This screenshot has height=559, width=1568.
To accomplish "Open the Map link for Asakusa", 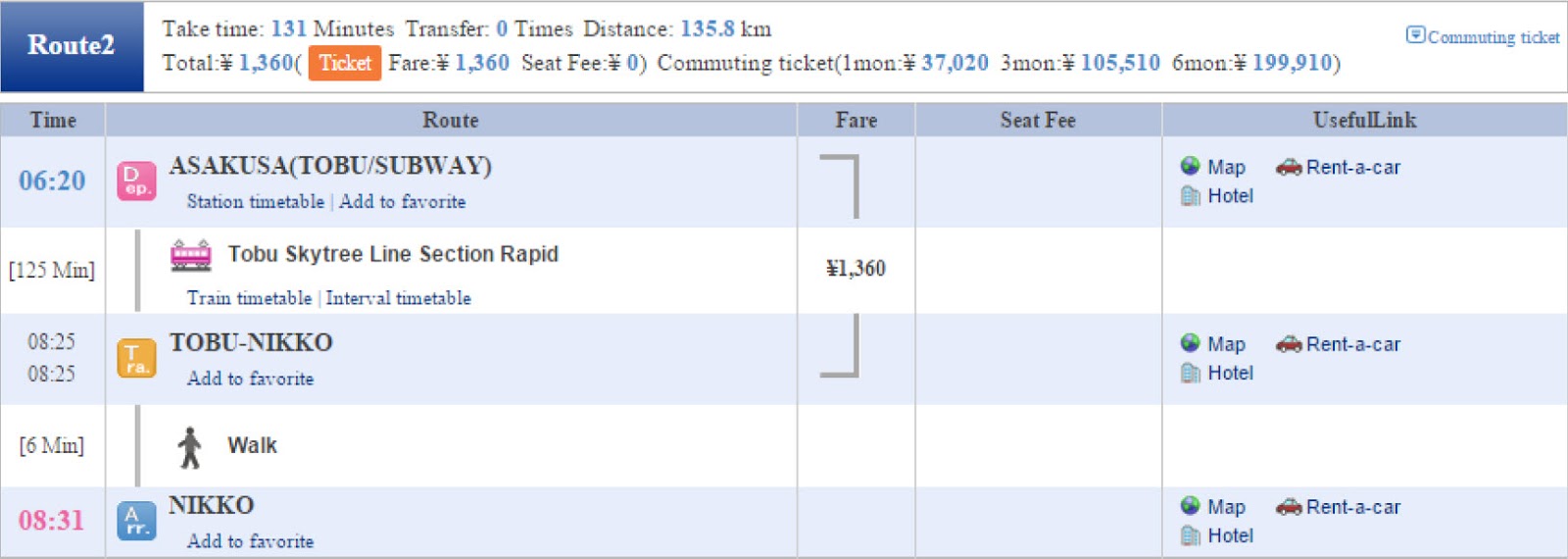I will [x=1226, y=168].
